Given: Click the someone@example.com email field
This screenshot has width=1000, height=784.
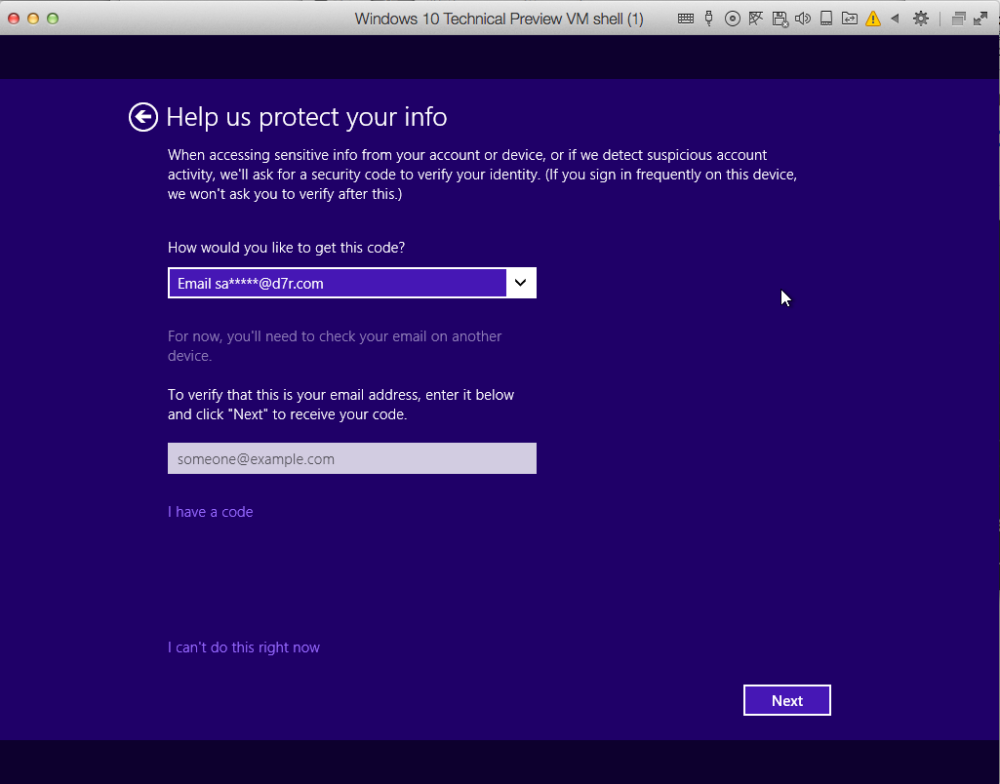Looking at the screenshot, I should (x=352, y=459).
